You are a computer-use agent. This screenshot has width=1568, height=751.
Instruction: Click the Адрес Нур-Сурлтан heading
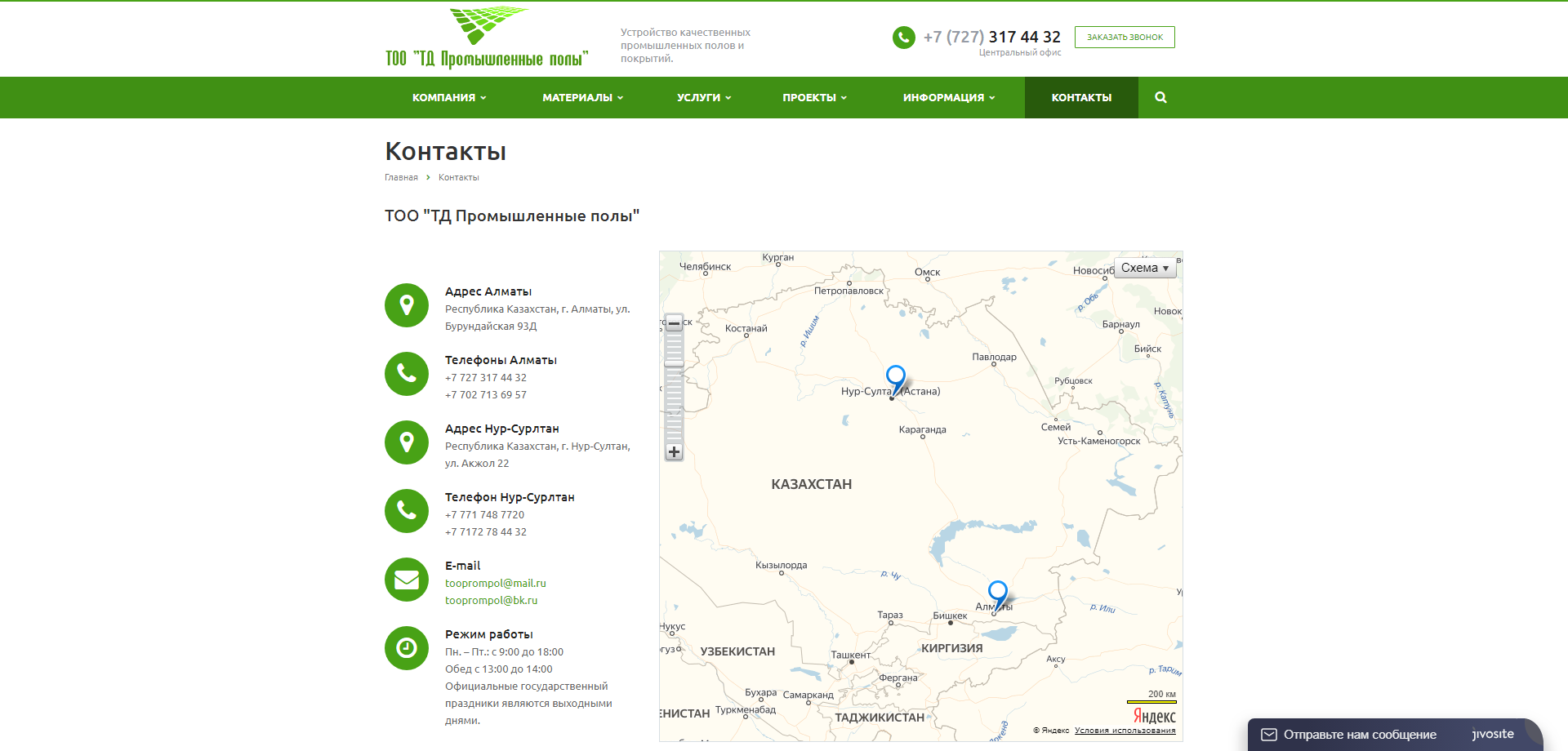coord(501,429)
